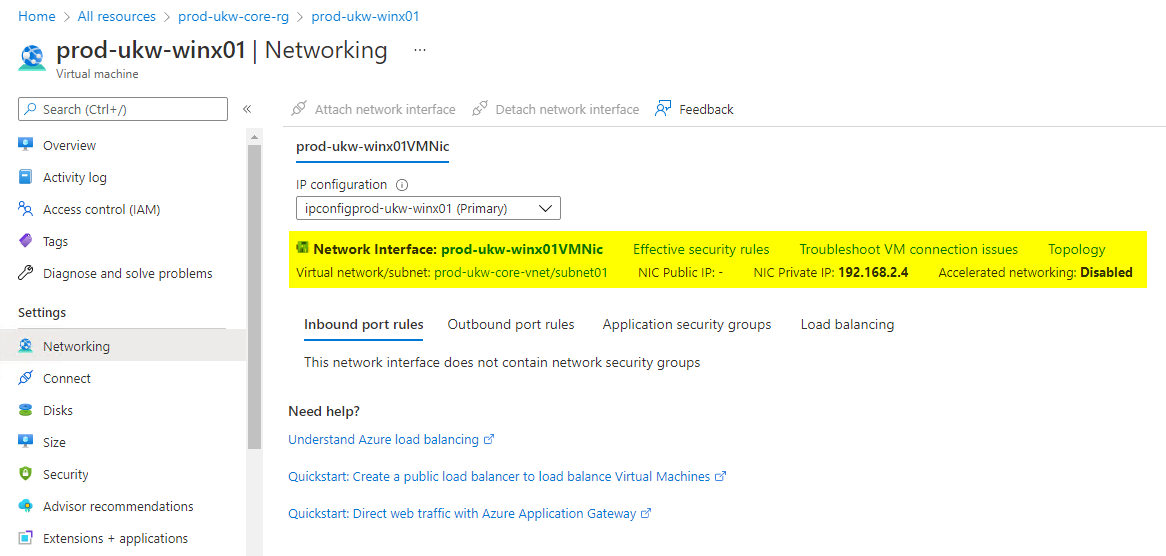Click the Disks icon in Settings
The width and height of the screenshot is (1166, 556).
coord(26,410)
